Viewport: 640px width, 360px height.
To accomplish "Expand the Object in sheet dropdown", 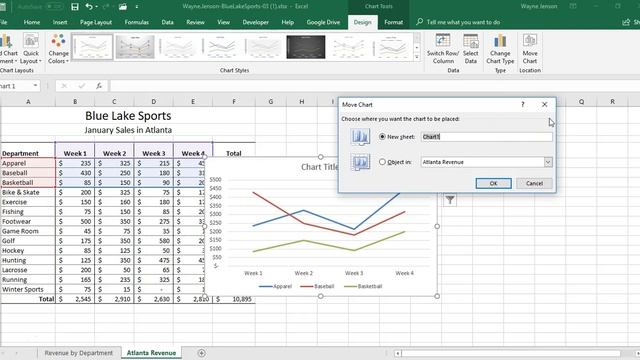I will click(548, 162).
